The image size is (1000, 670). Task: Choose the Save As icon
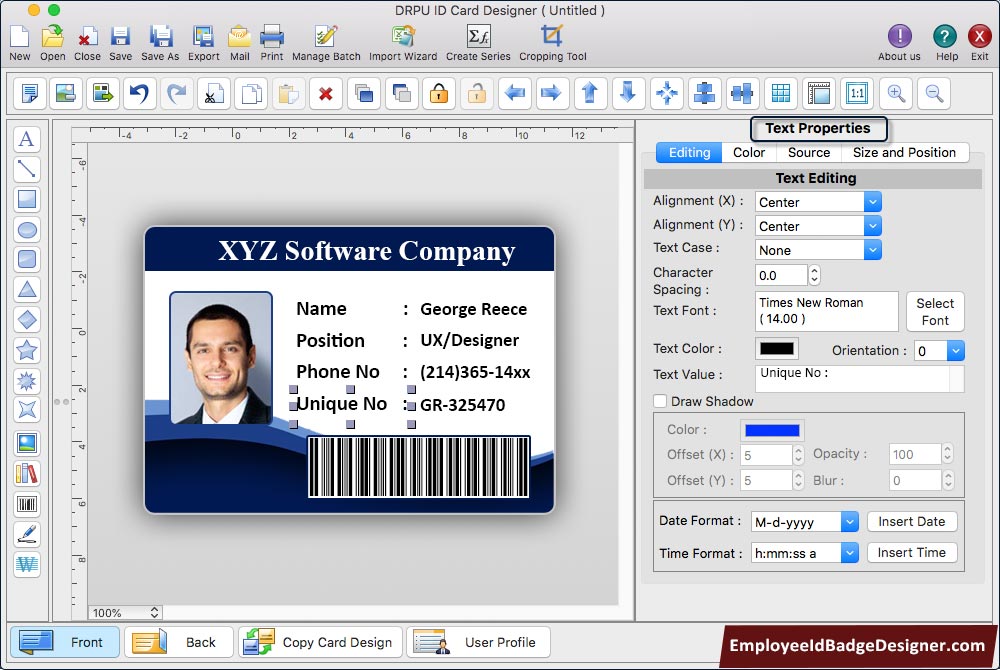(x=160, y=37)
